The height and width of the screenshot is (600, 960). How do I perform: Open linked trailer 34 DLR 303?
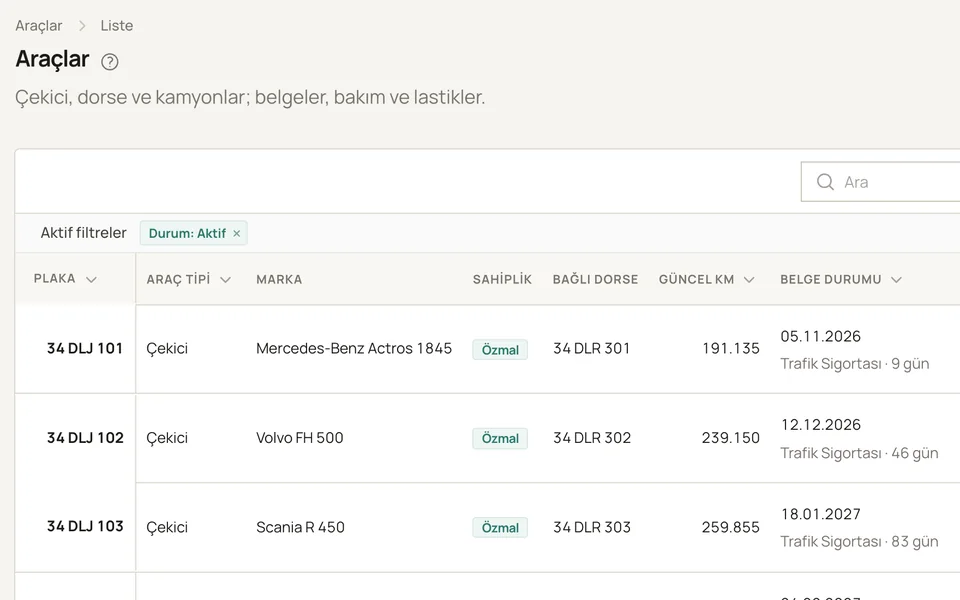tap(592, 527)
